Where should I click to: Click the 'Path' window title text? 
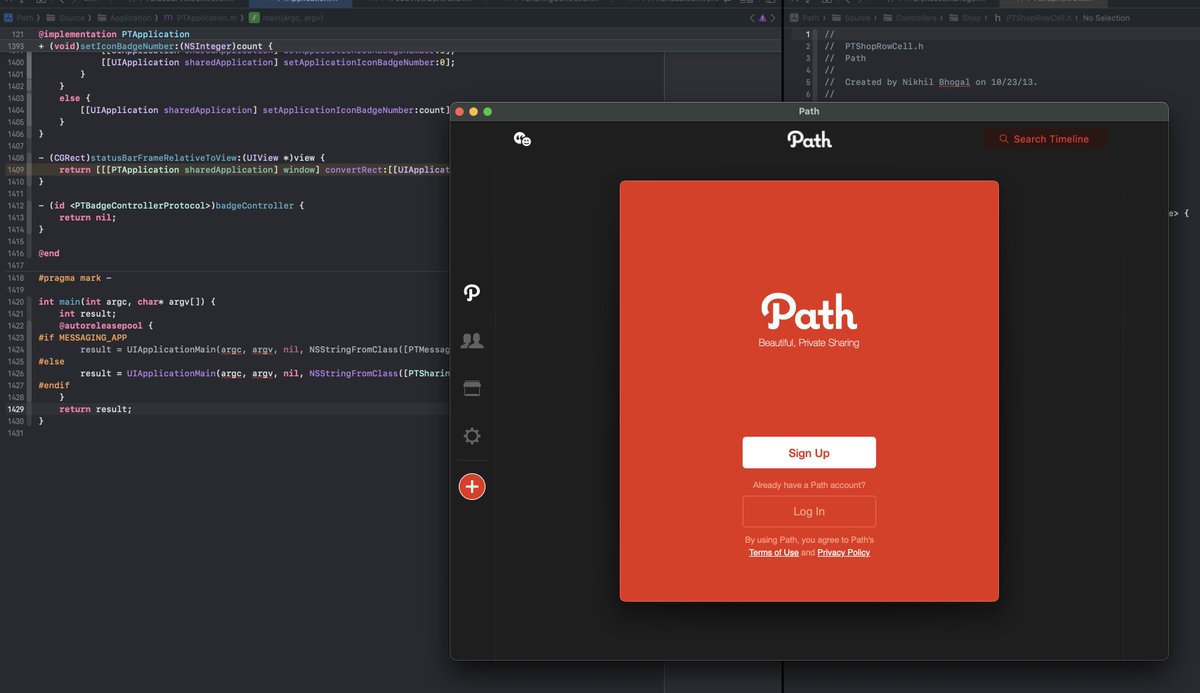point(809,111)
